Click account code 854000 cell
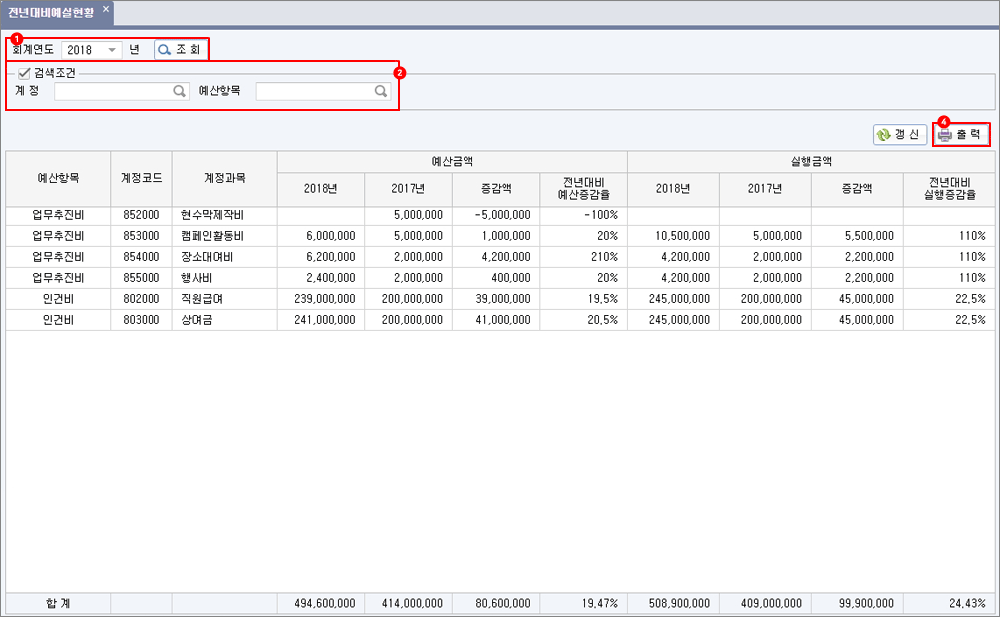This screenshot has width=1000, height=617. [141, 257]
